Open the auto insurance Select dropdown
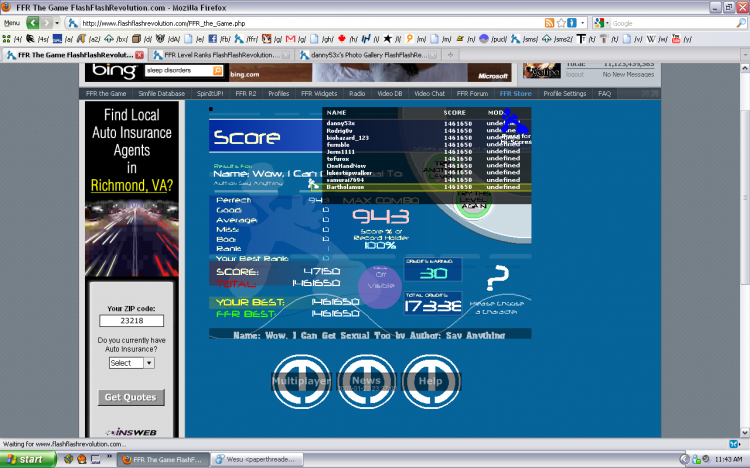Viewport: 750px width, 468px height. click(131, 363)
